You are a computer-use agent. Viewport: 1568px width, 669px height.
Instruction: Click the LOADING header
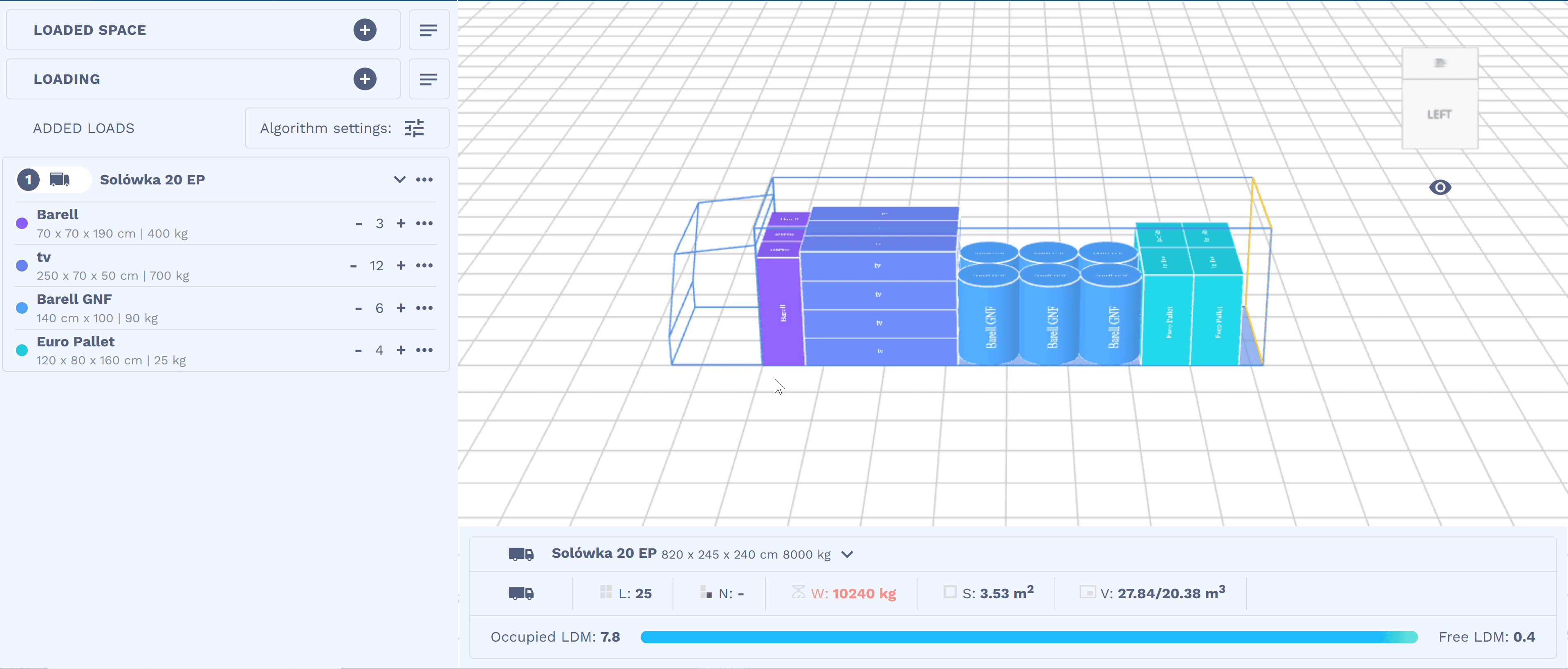coord(67,79)
